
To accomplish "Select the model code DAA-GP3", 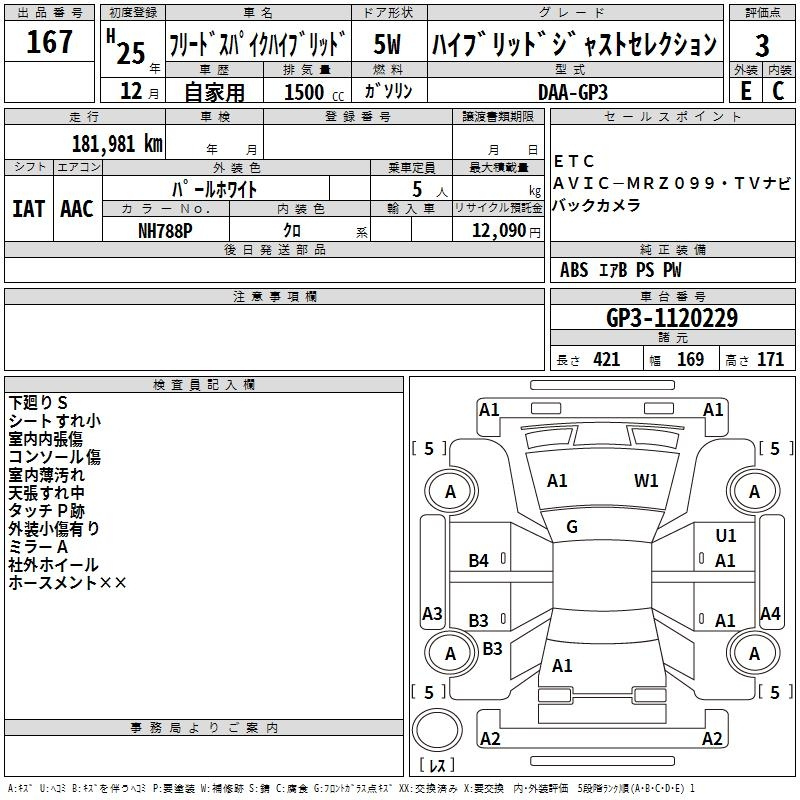I will click(x=573, y=92).
